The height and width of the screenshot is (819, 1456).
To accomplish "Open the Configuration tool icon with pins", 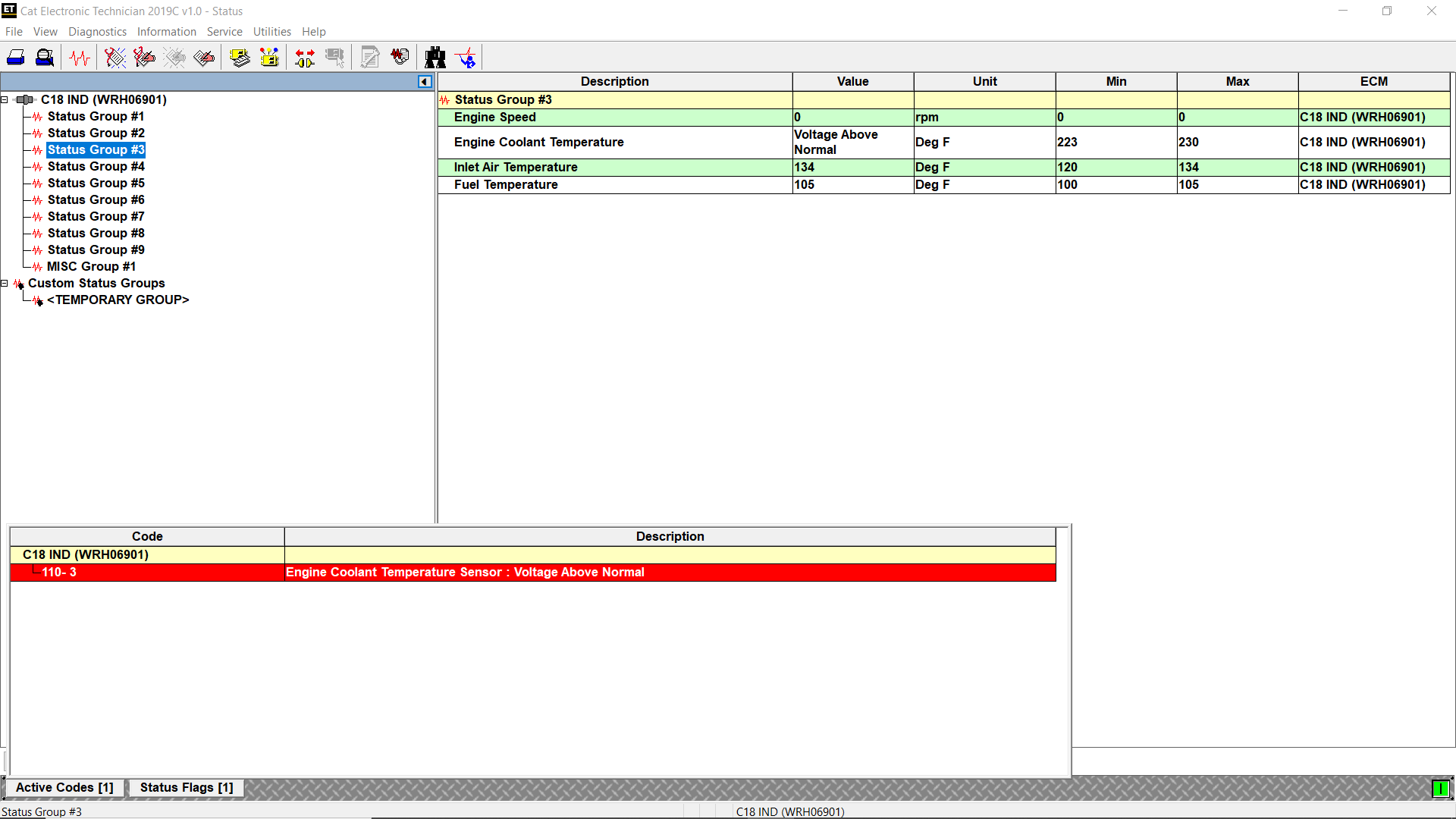I will pos(269,58).
